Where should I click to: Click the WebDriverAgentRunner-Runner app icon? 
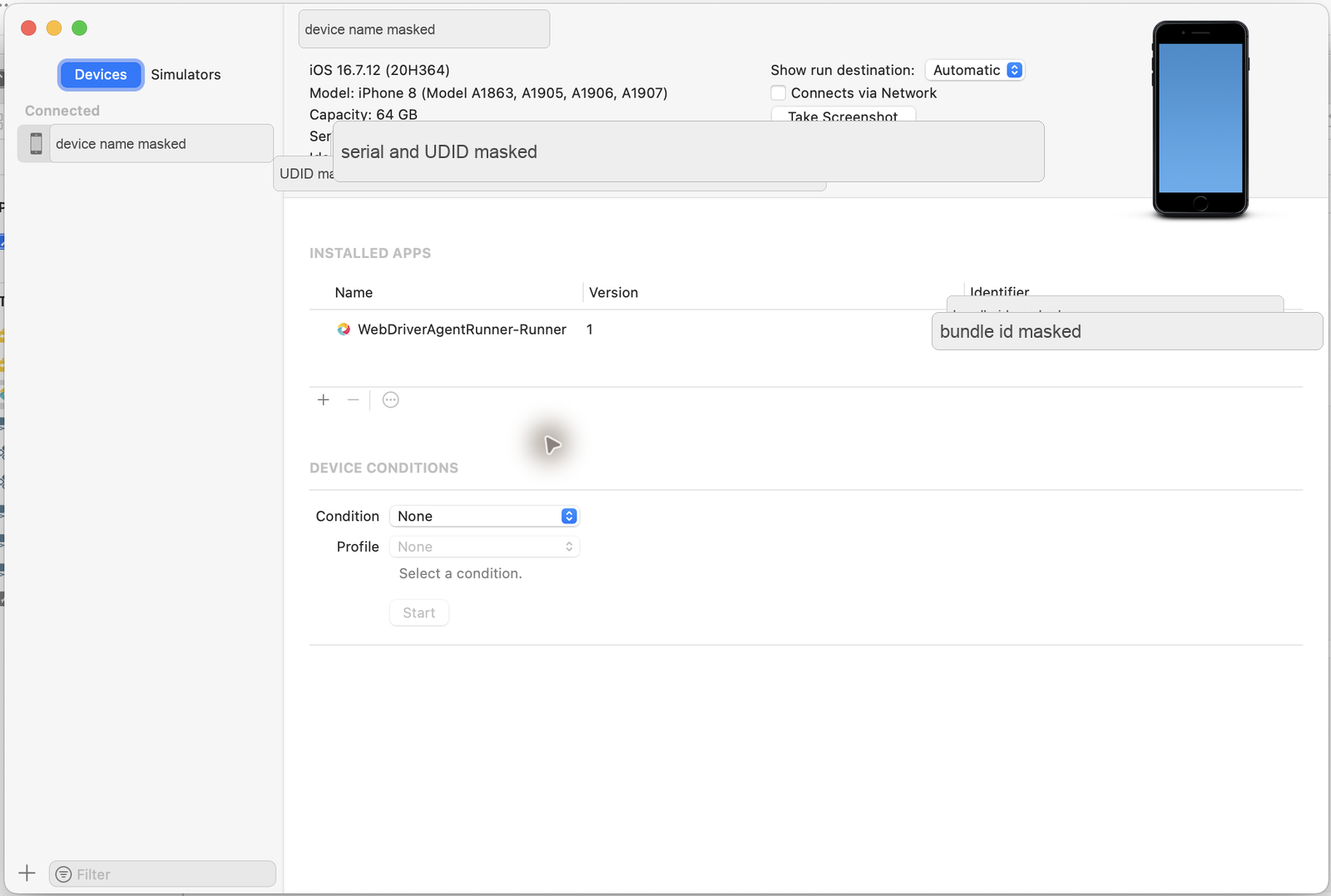(x=344, y=329)
